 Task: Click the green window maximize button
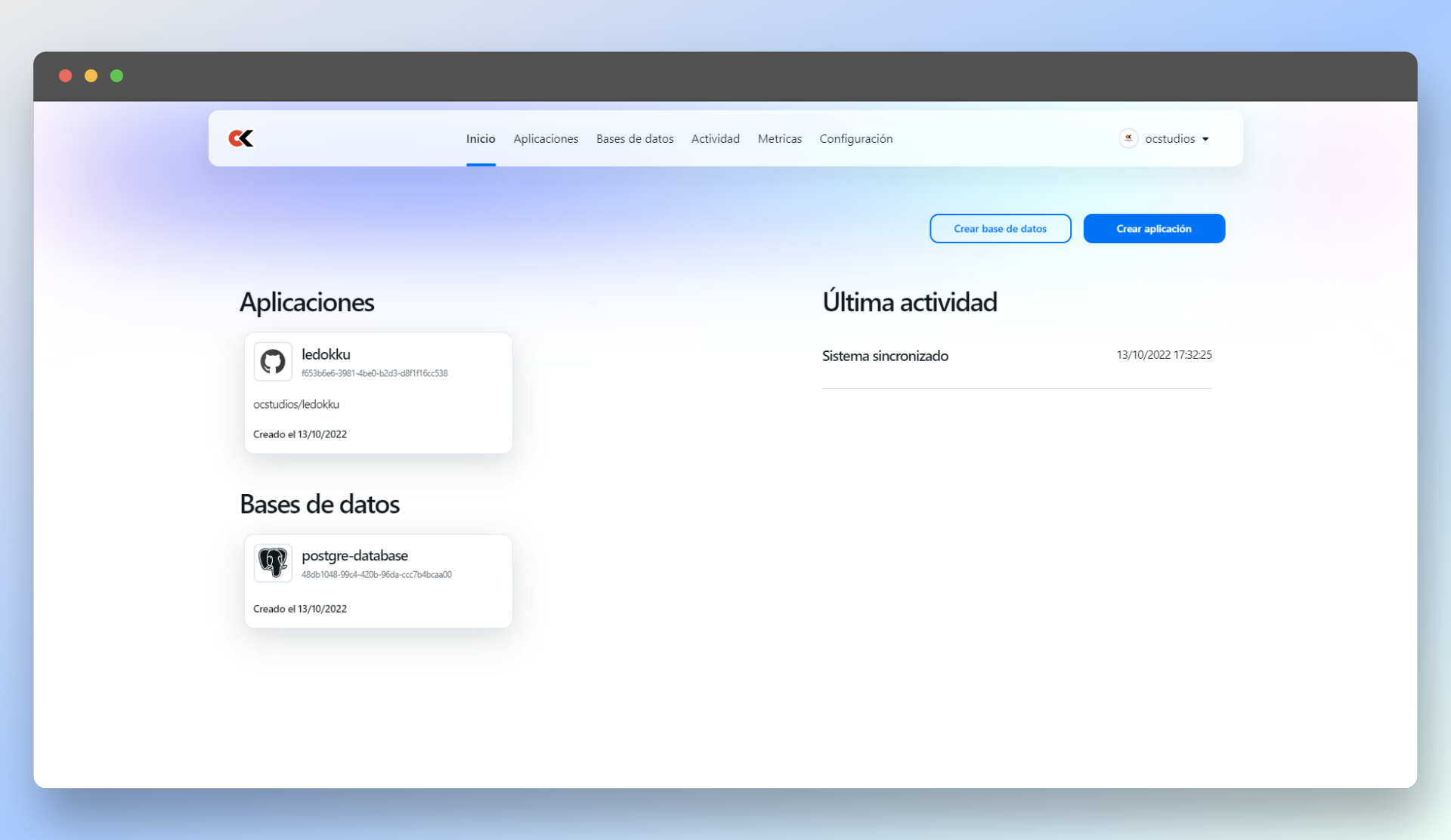pyautogui.click(x=117, y=76)
